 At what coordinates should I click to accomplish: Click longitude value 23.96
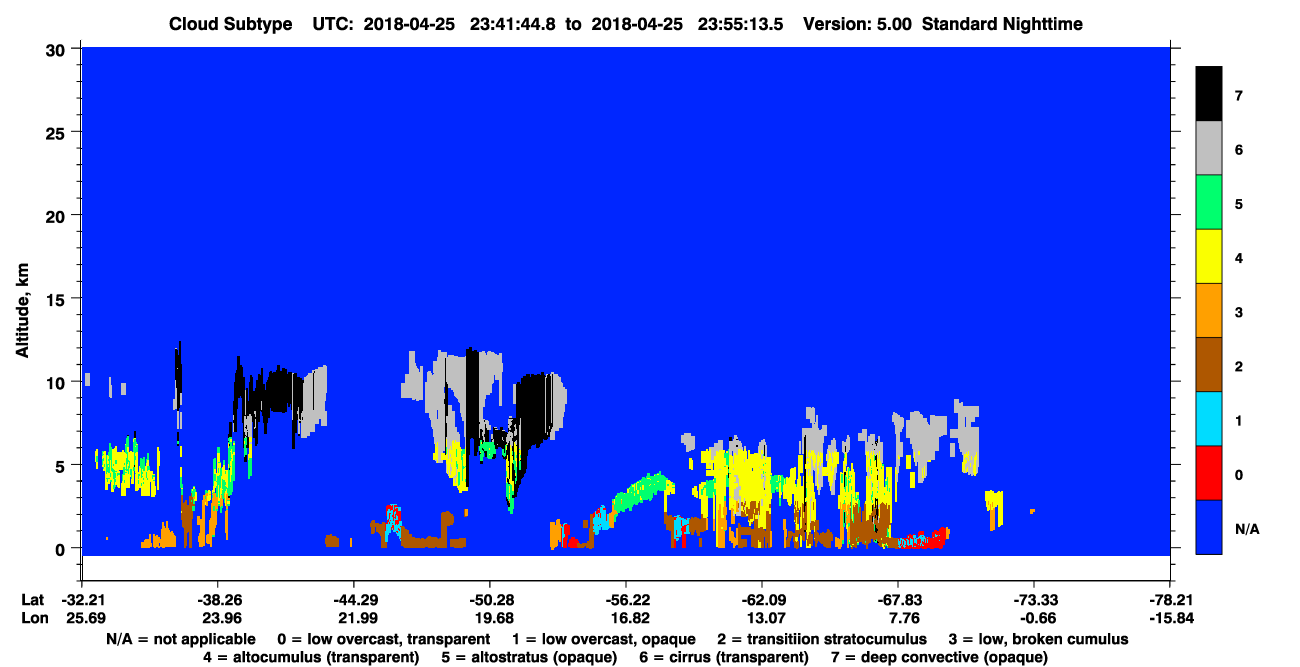[217, 618]
